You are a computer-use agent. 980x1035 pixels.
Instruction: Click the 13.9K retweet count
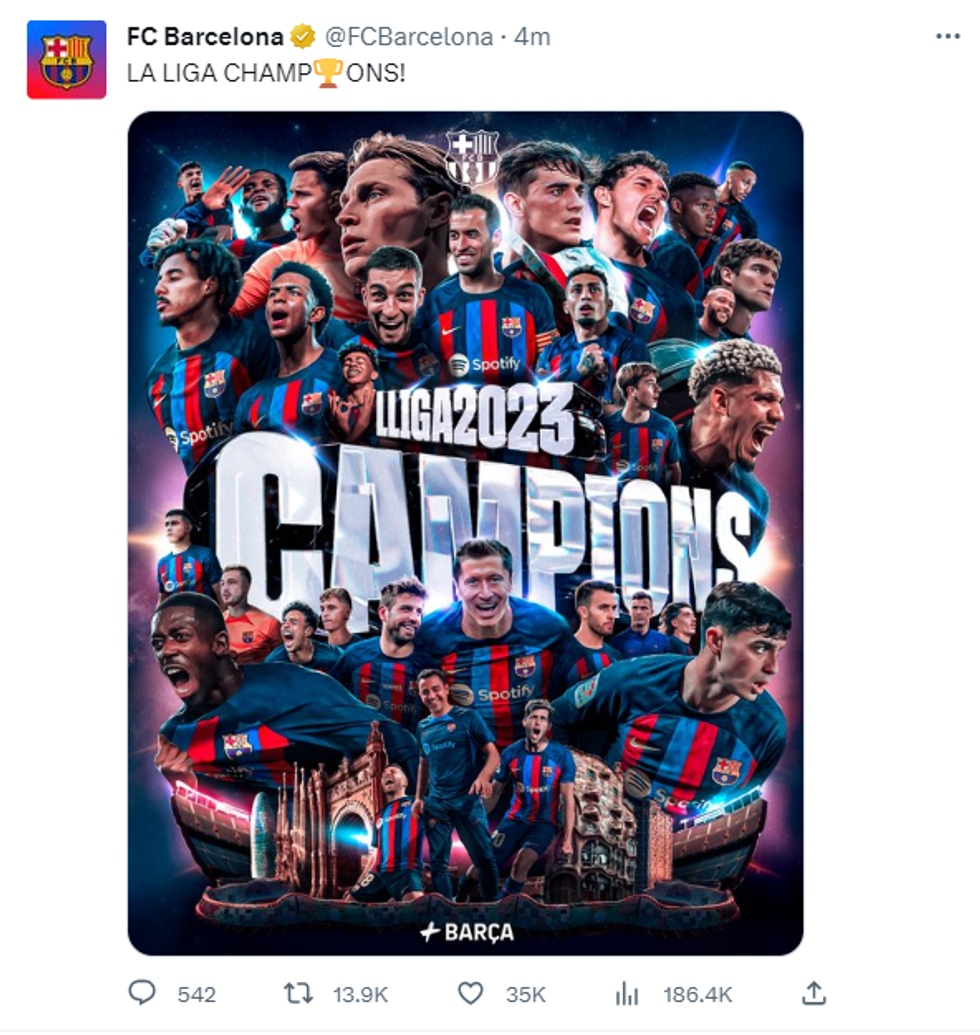[360, 994]
